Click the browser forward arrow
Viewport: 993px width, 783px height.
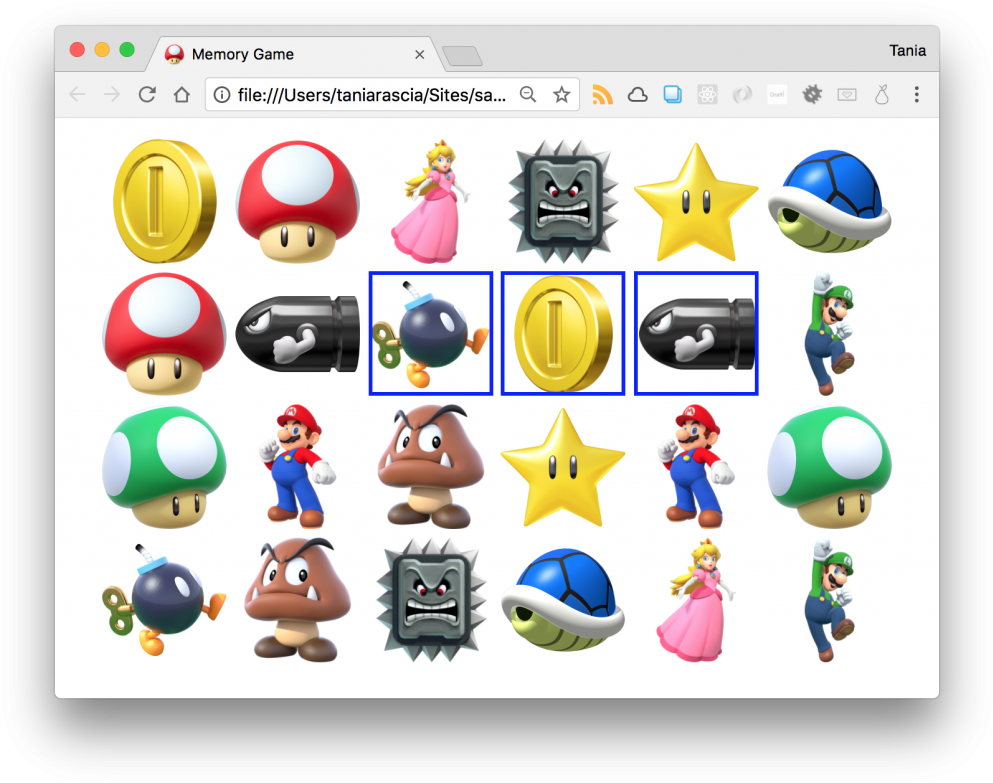pos(112,95)
